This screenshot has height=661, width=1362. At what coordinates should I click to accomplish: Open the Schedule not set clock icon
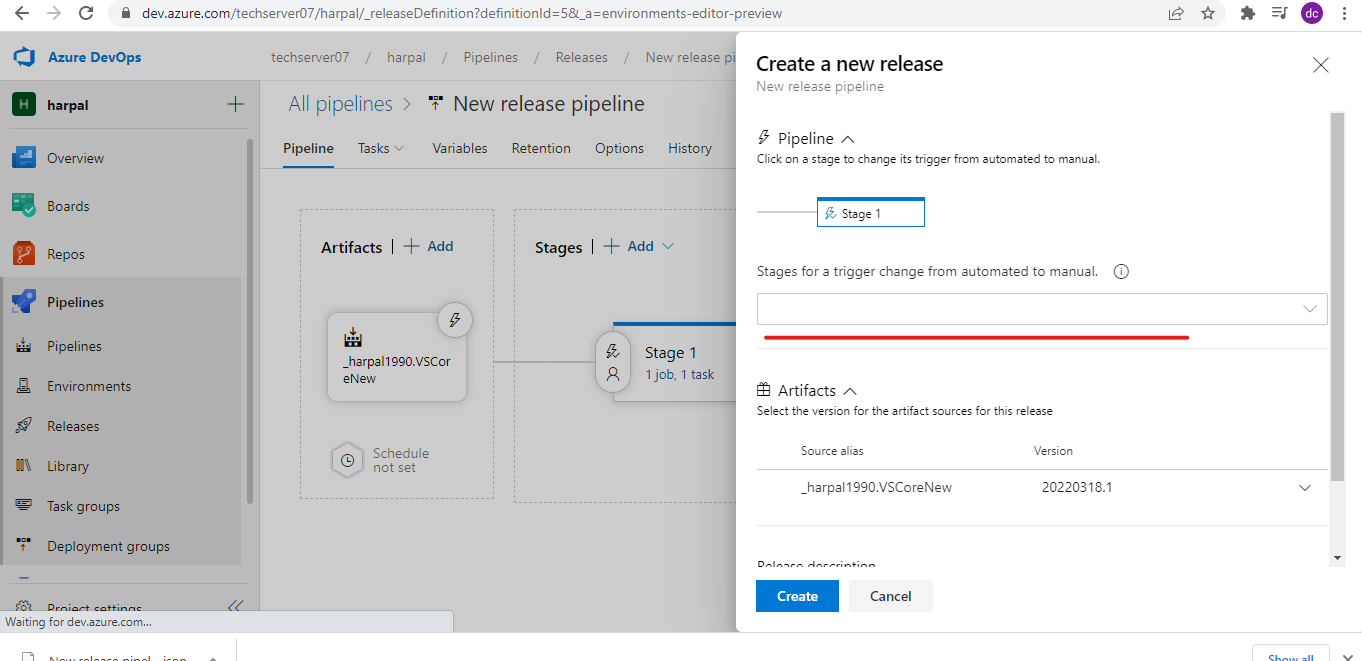click(x=346, y=460)
